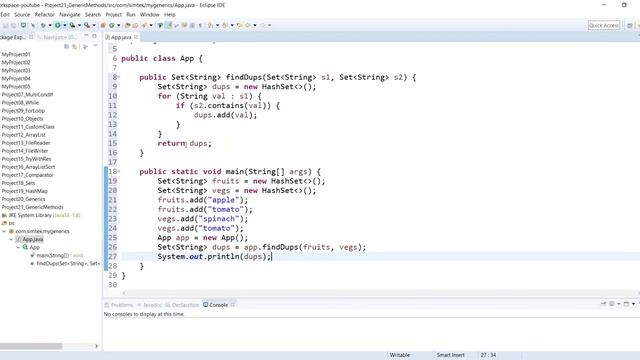This screenshot has height=360, width=640.
Task: Open the Source menu
Action: pos(22,14)
